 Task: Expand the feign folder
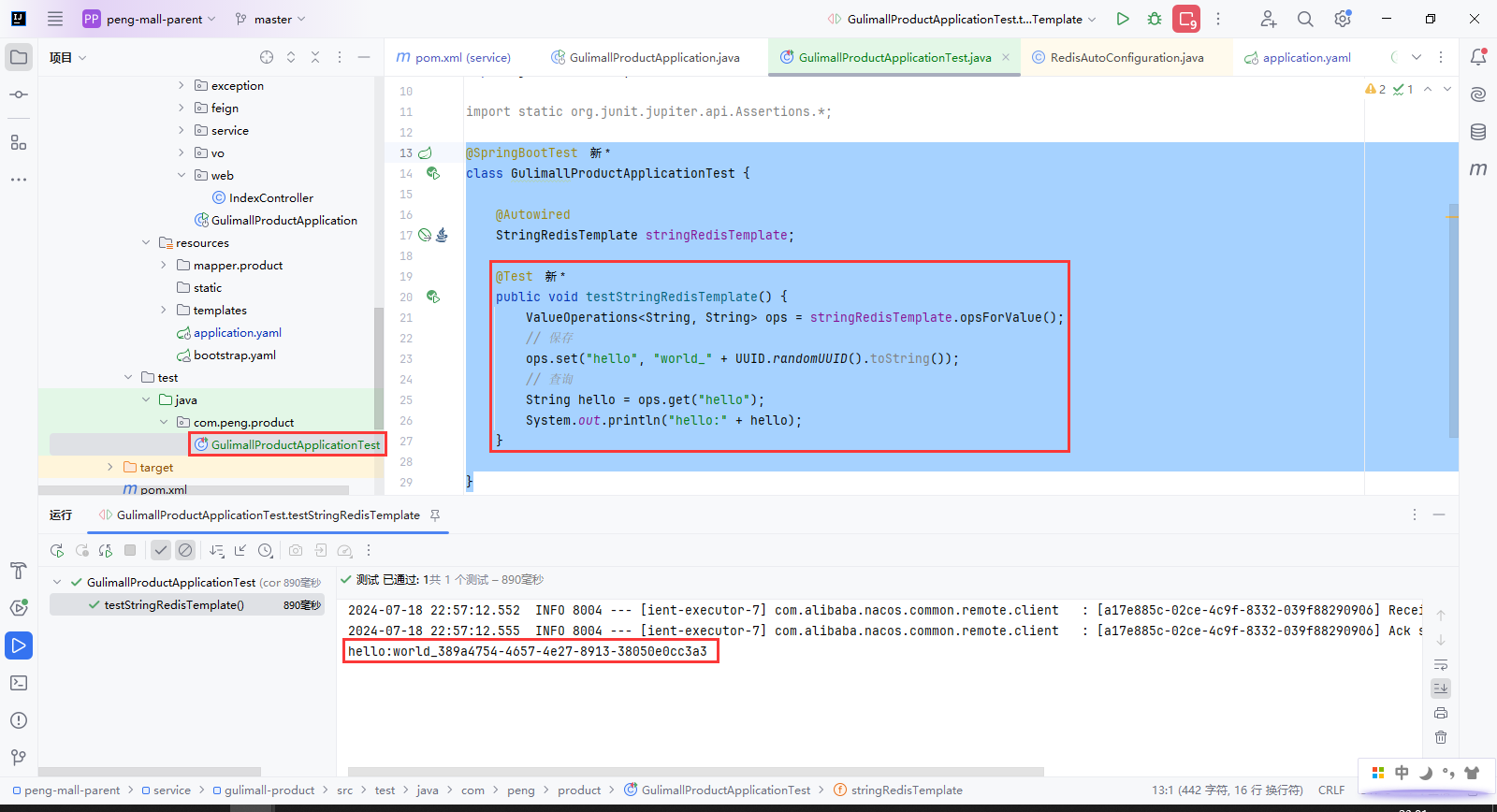(x=182, y=108)
